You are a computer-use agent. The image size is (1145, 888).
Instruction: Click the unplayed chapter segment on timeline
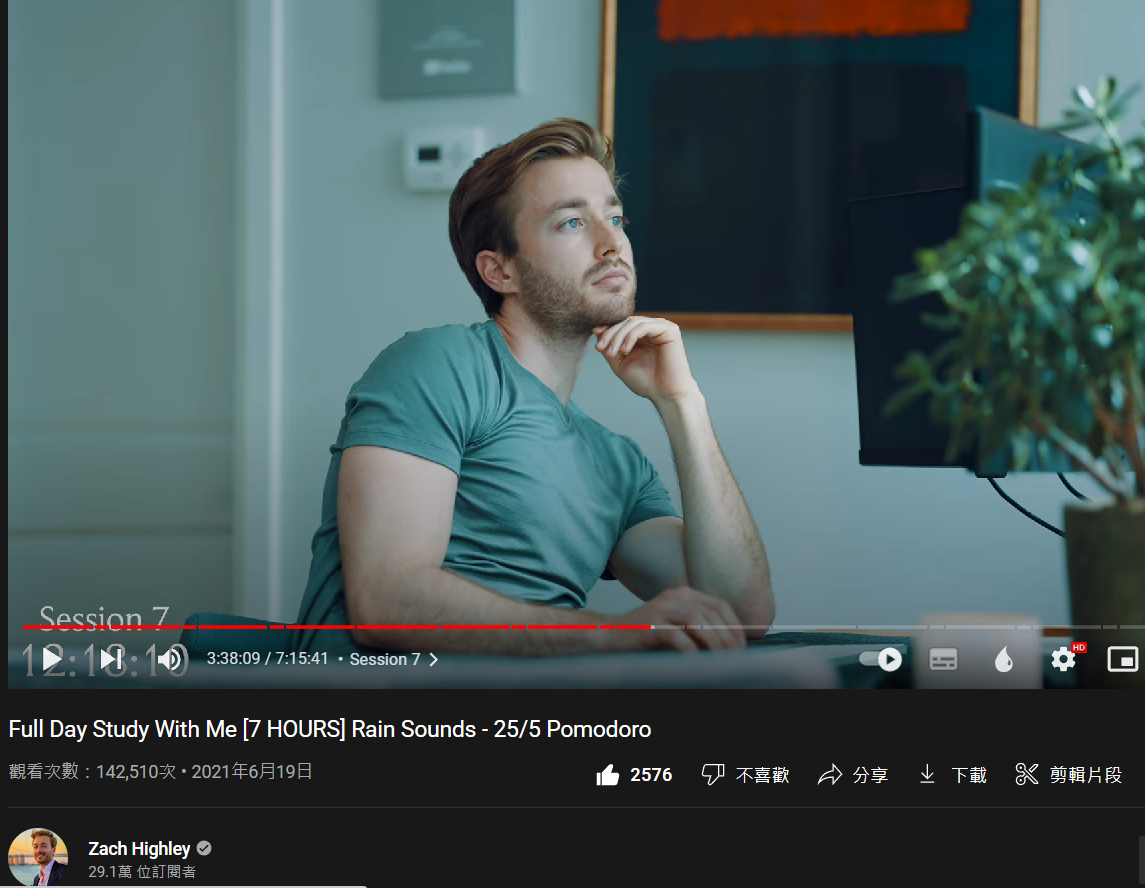click(x=900, y=627)
